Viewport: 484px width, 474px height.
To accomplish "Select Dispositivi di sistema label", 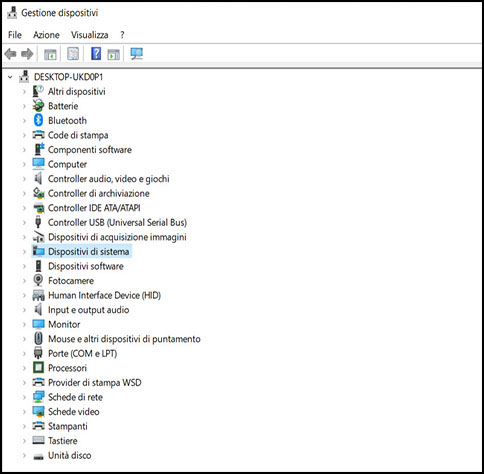I will [x=88, y=251].
